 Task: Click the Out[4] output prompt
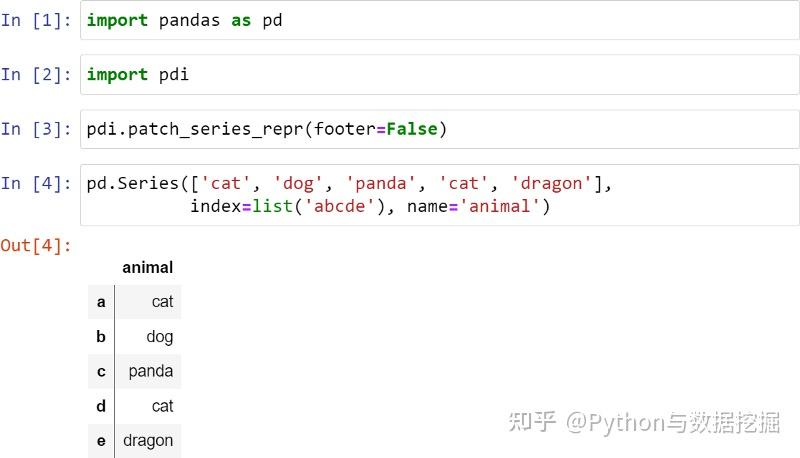click(36, 246)
